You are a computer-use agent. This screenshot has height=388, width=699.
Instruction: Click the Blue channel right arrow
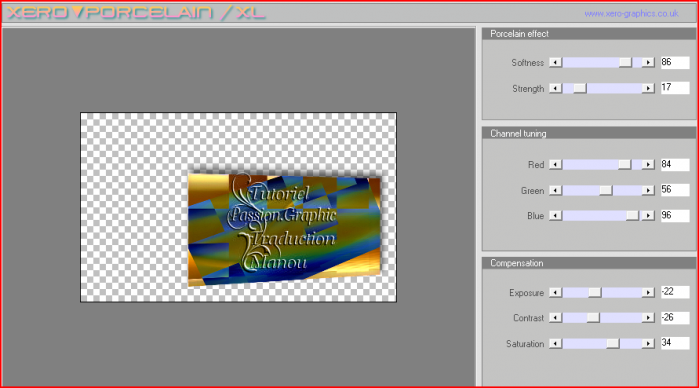[648, 216]
